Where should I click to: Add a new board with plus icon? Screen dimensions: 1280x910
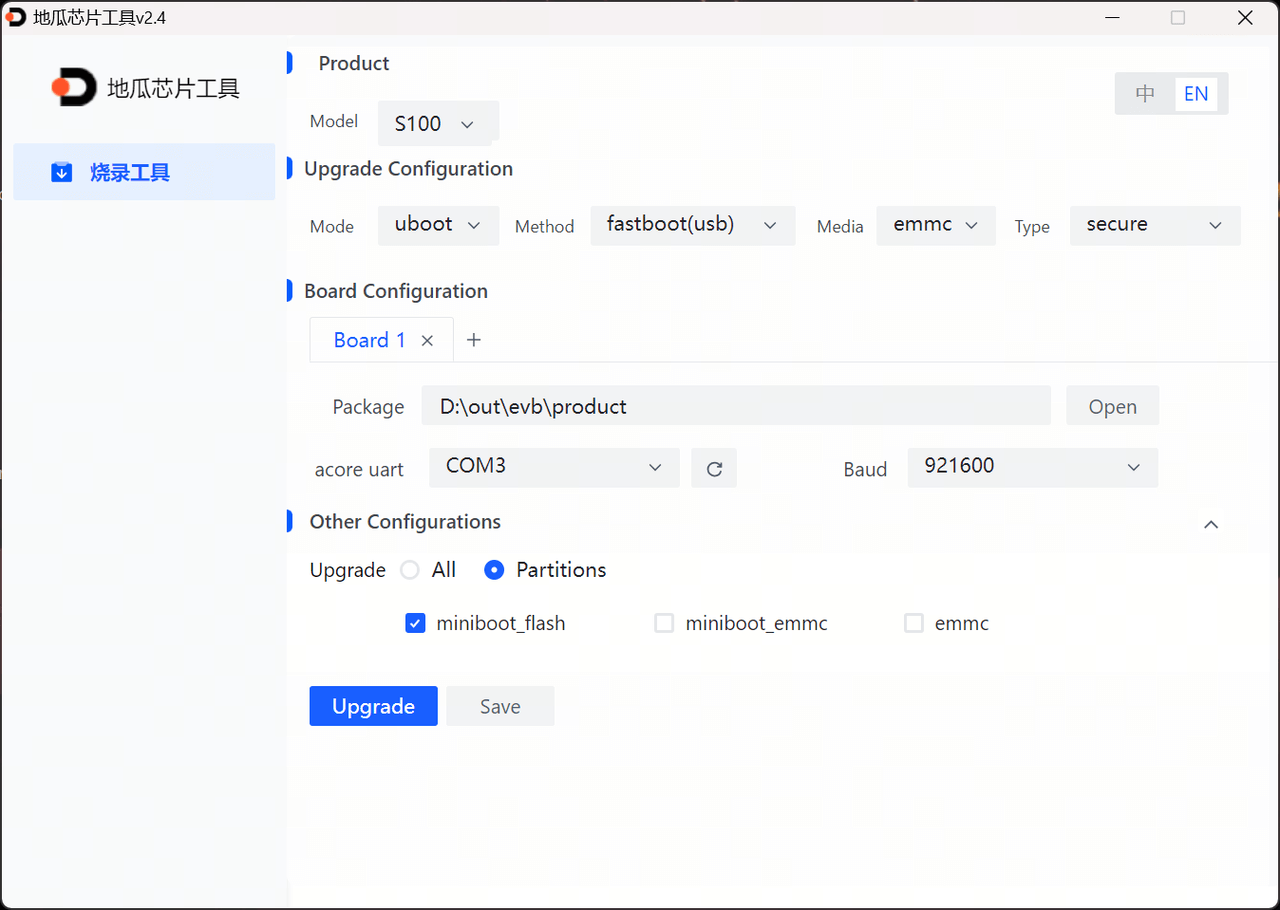point(474,340)
